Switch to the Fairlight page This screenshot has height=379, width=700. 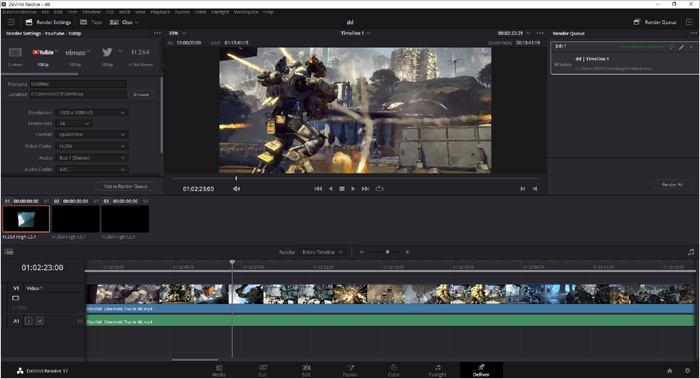point(438,371)
